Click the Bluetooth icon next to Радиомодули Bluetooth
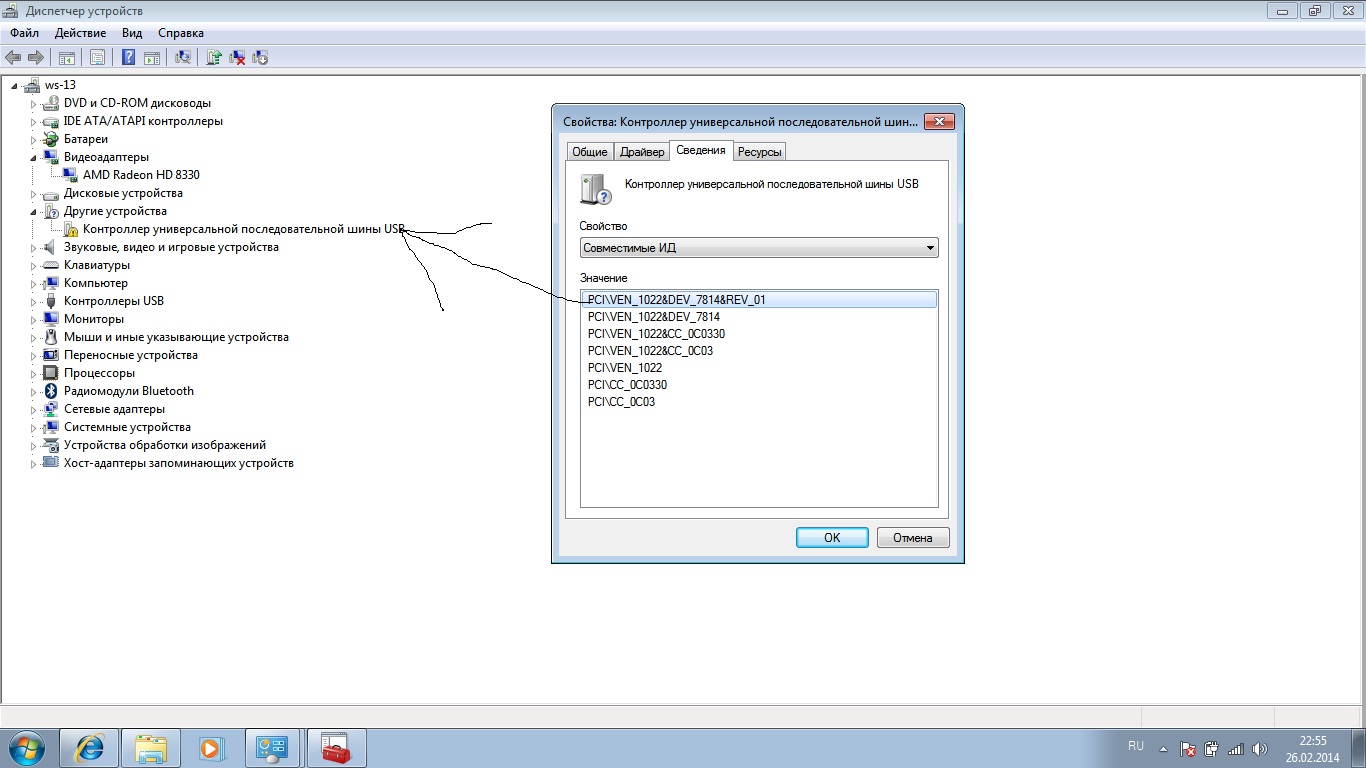 [52, 391]
